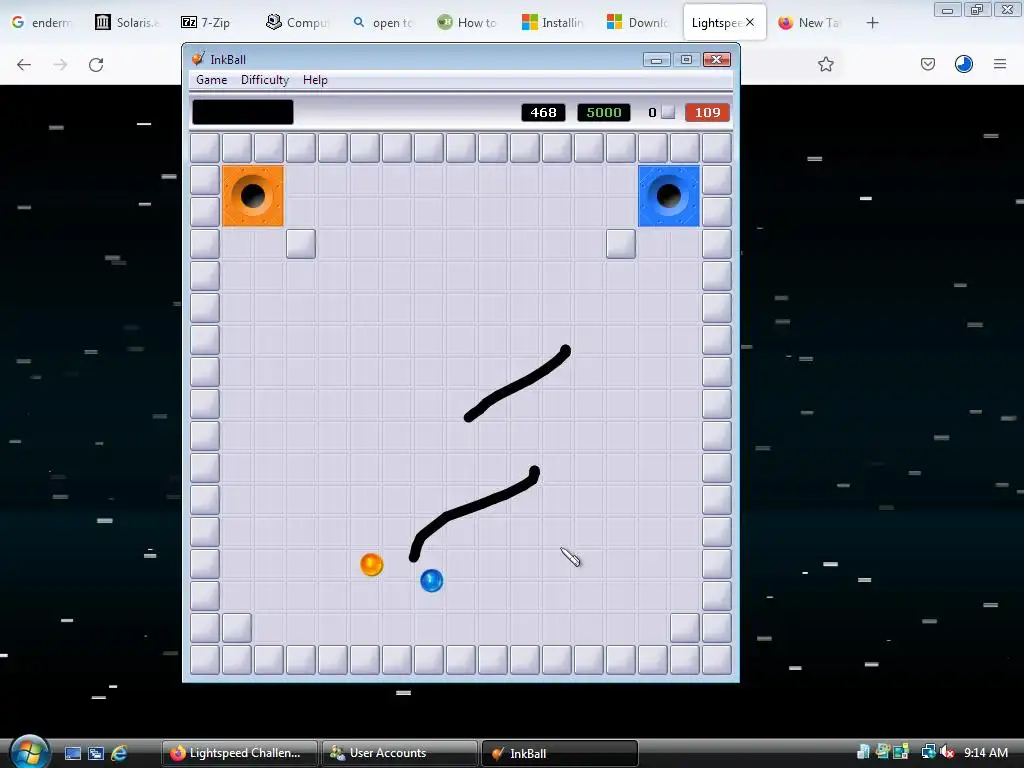The image size is (1024, 768).
Task: Switch to the open to search tab
Action: coord(383,23)
